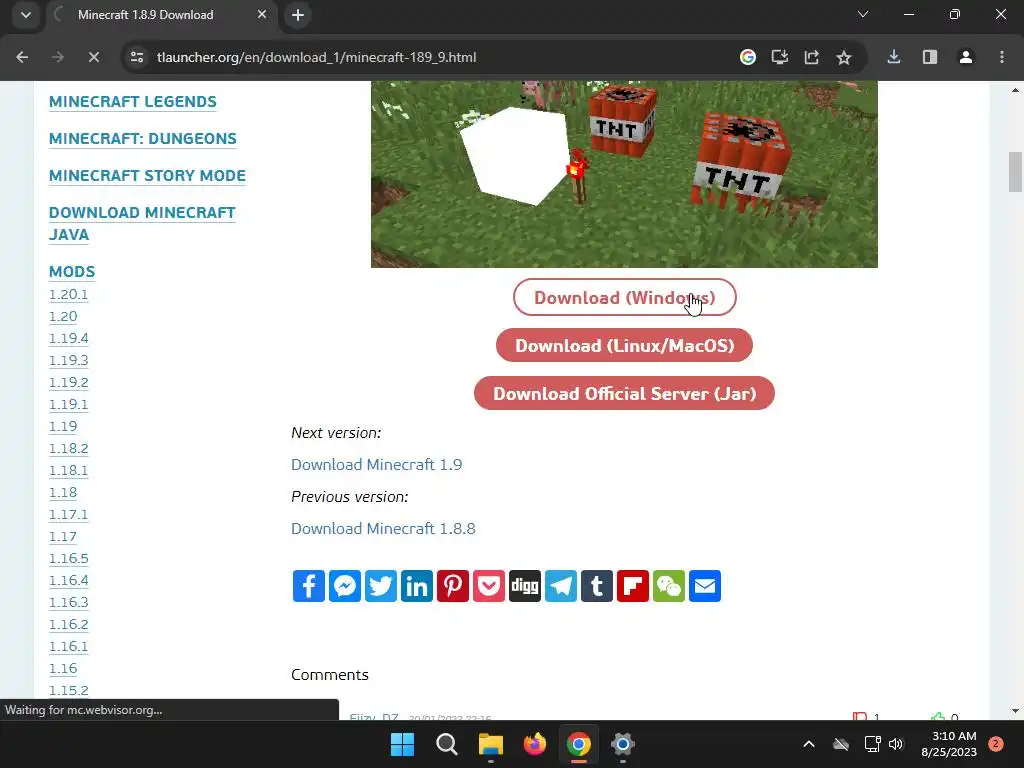This screenshot has width=1024, height=768.
Task: Open Chrome side panel
Action: (x=930, y=57)
